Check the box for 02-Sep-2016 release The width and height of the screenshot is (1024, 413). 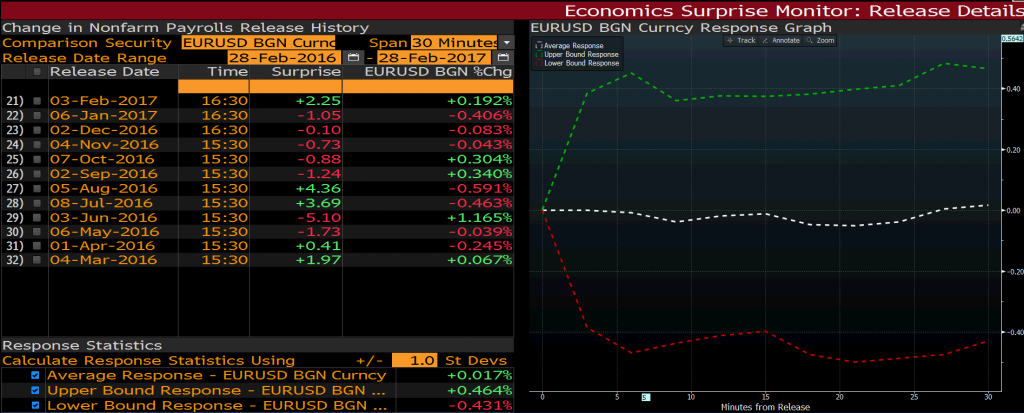pos(37,173)
